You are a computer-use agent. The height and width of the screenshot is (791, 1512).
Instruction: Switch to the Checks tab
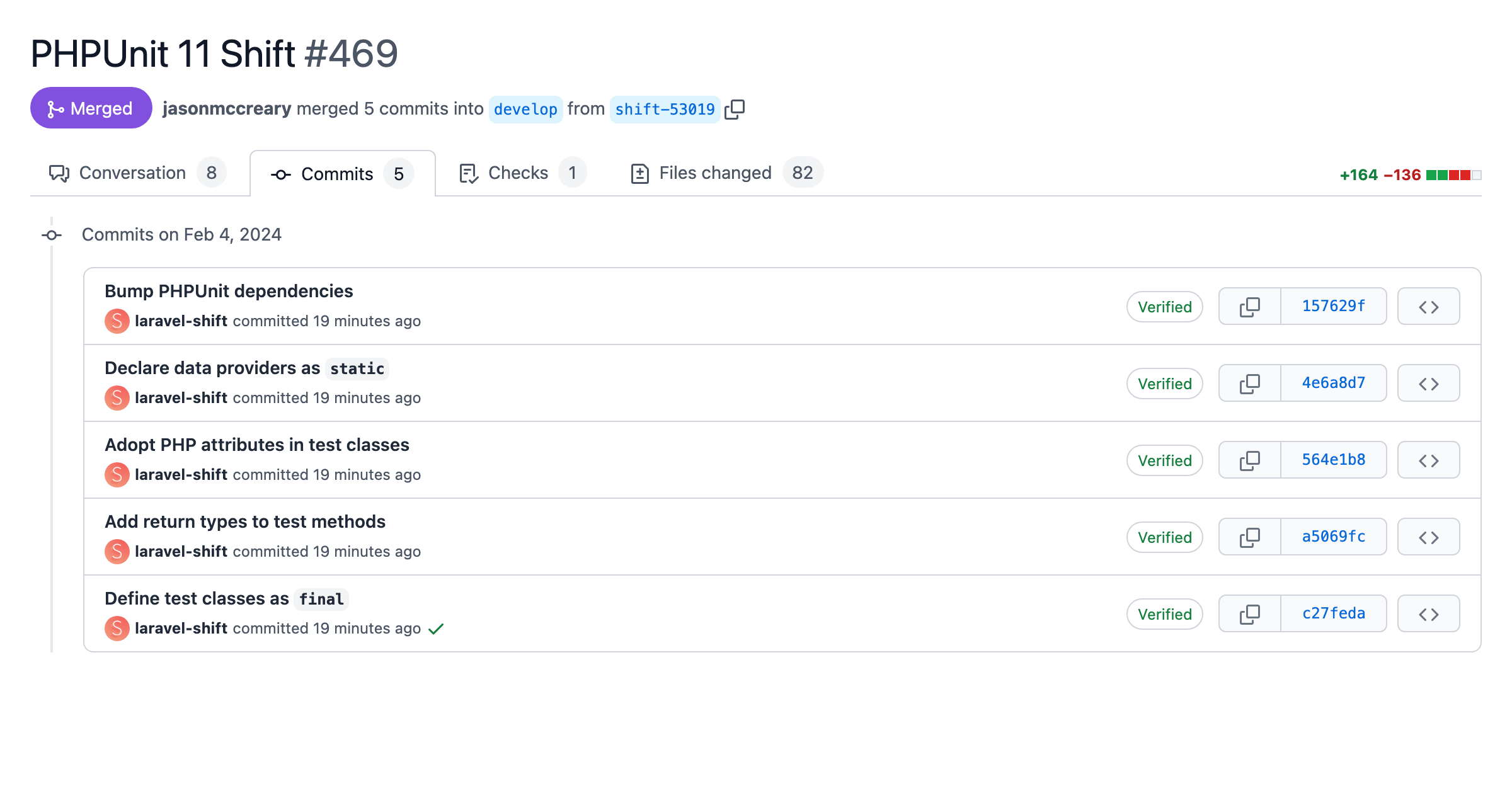click(522, 173)
